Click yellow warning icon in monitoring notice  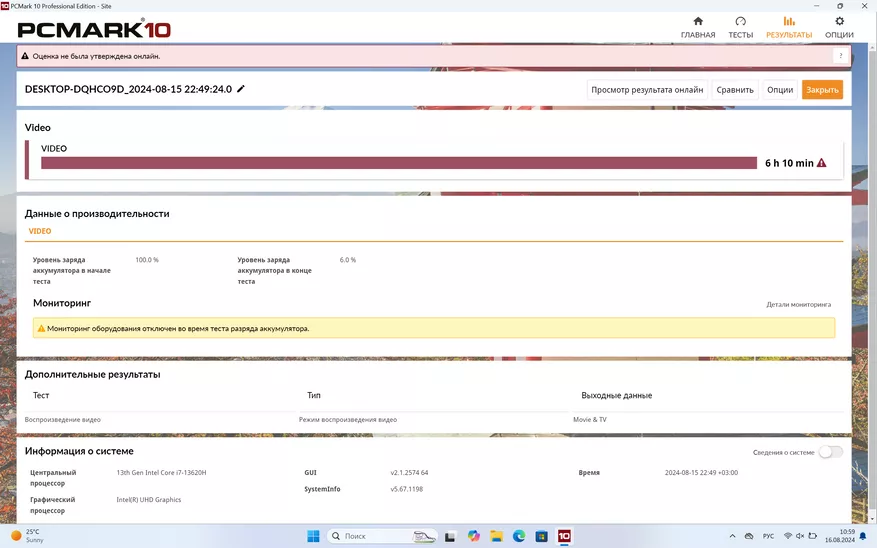point(41,328)
